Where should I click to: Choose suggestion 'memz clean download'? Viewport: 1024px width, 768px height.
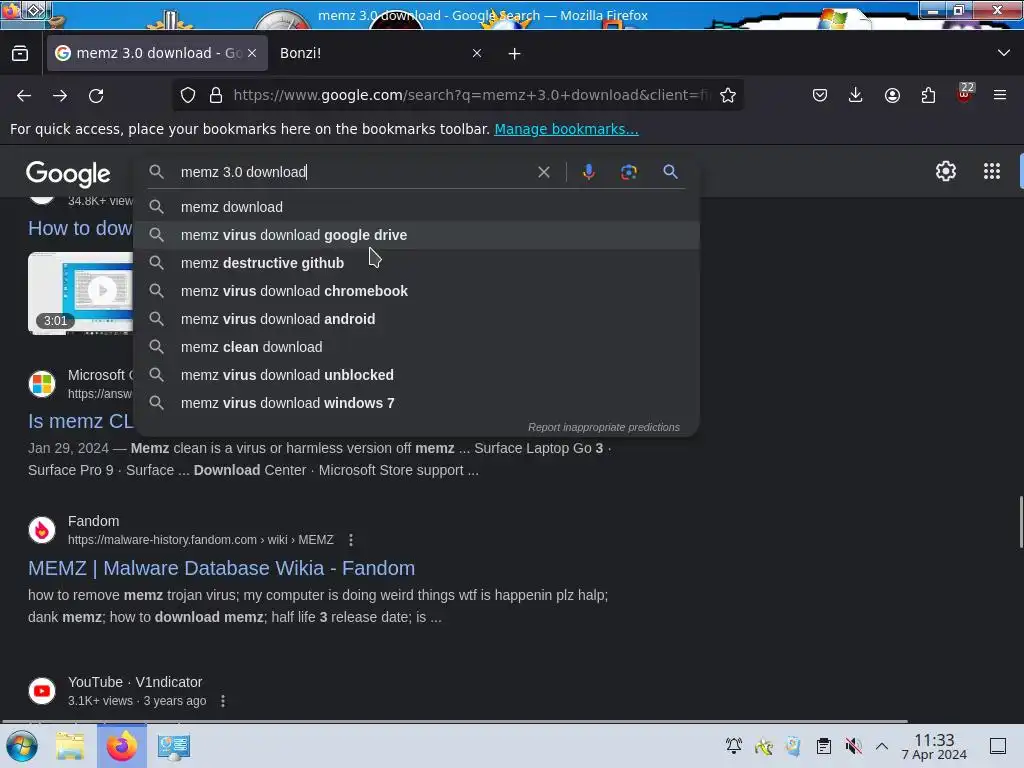click(x=417, y=347)
